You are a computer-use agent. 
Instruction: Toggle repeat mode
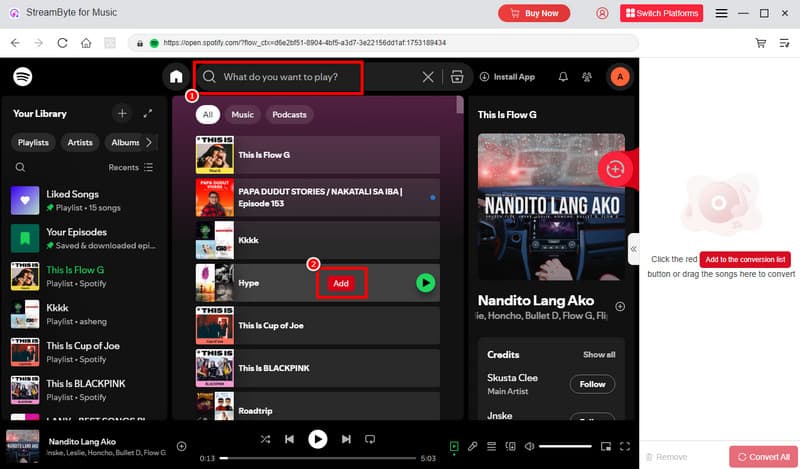point(370,439)
